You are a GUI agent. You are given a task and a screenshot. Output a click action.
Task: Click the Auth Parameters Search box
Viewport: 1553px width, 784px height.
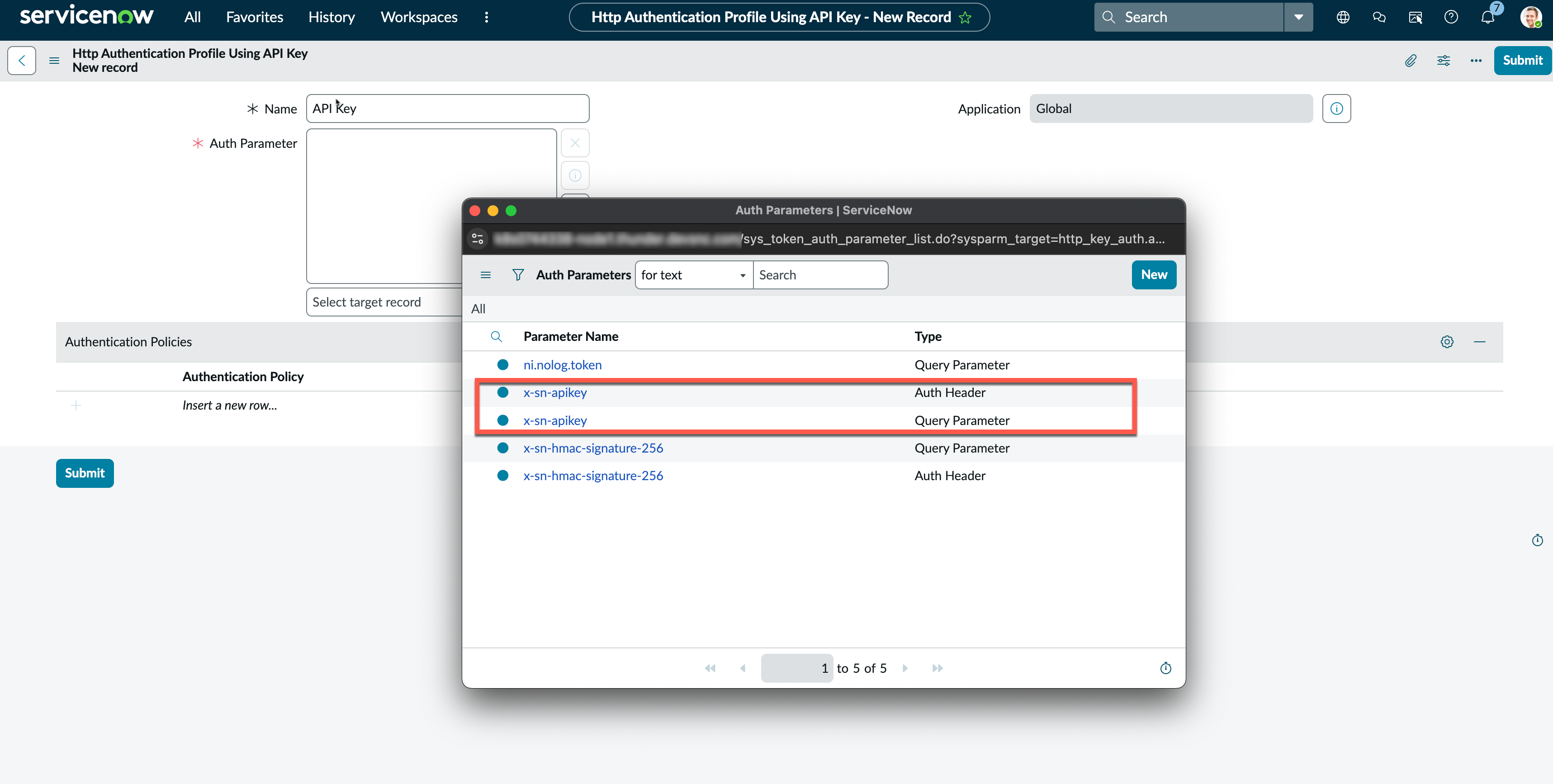point(820,275)
